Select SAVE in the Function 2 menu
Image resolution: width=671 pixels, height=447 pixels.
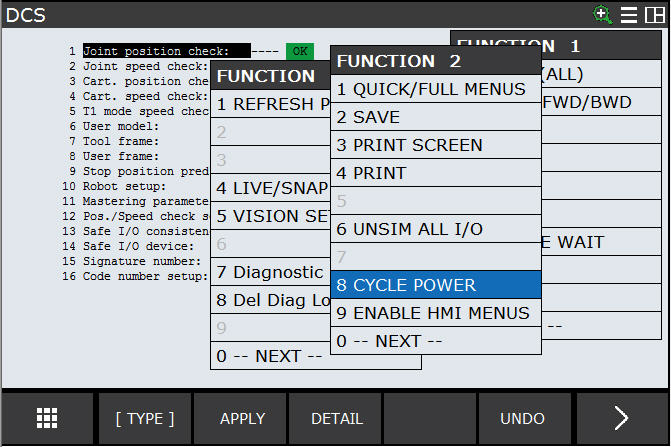[436, 117]
